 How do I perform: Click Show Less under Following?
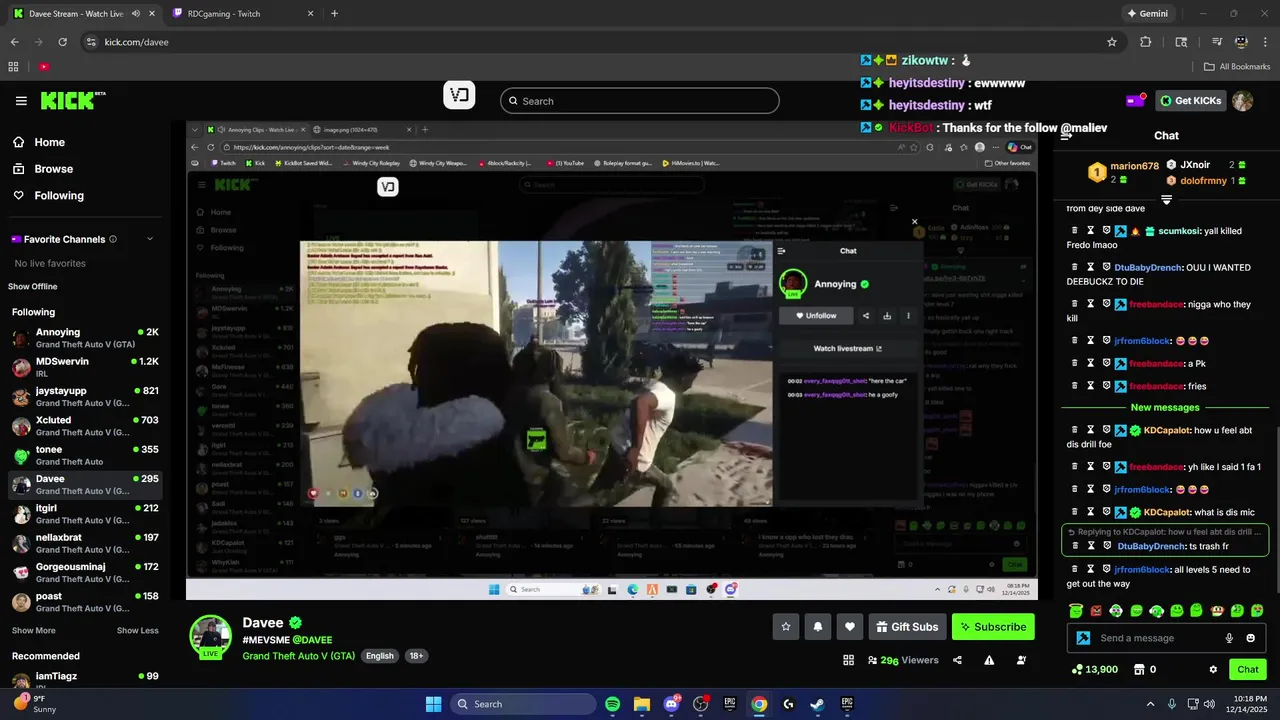coord(137,631)
